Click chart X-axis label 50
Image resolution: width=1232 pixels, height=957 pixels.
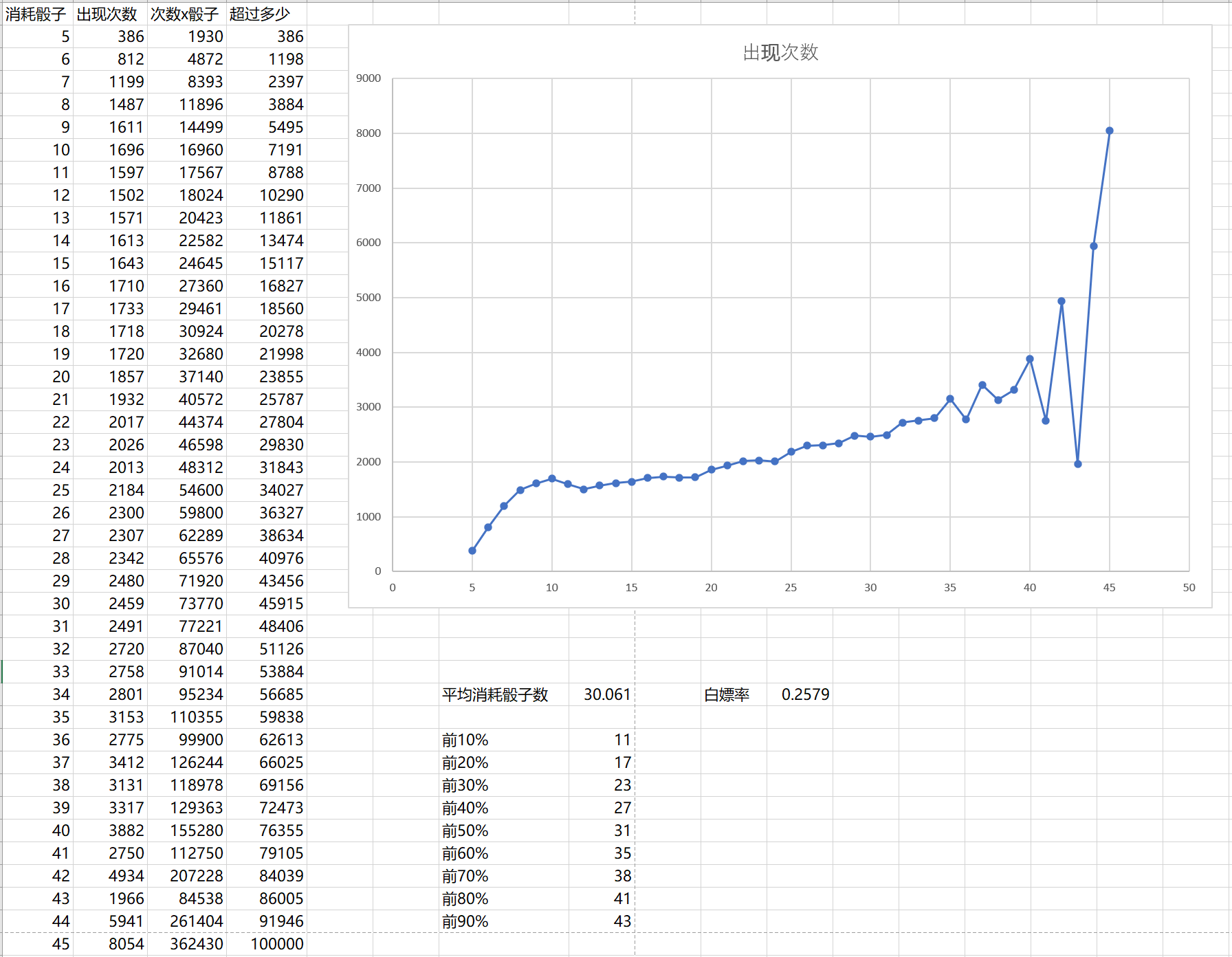click(x=1189, y=587)
